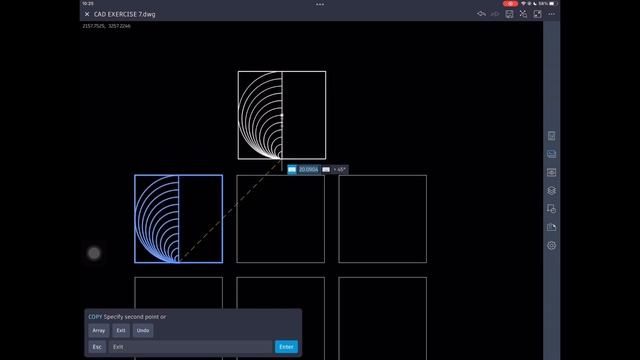Open the three-dot multitasking handle at screen top
This screenshot has height=360, width=640.
pyautogui.click(x=320, y=4)
